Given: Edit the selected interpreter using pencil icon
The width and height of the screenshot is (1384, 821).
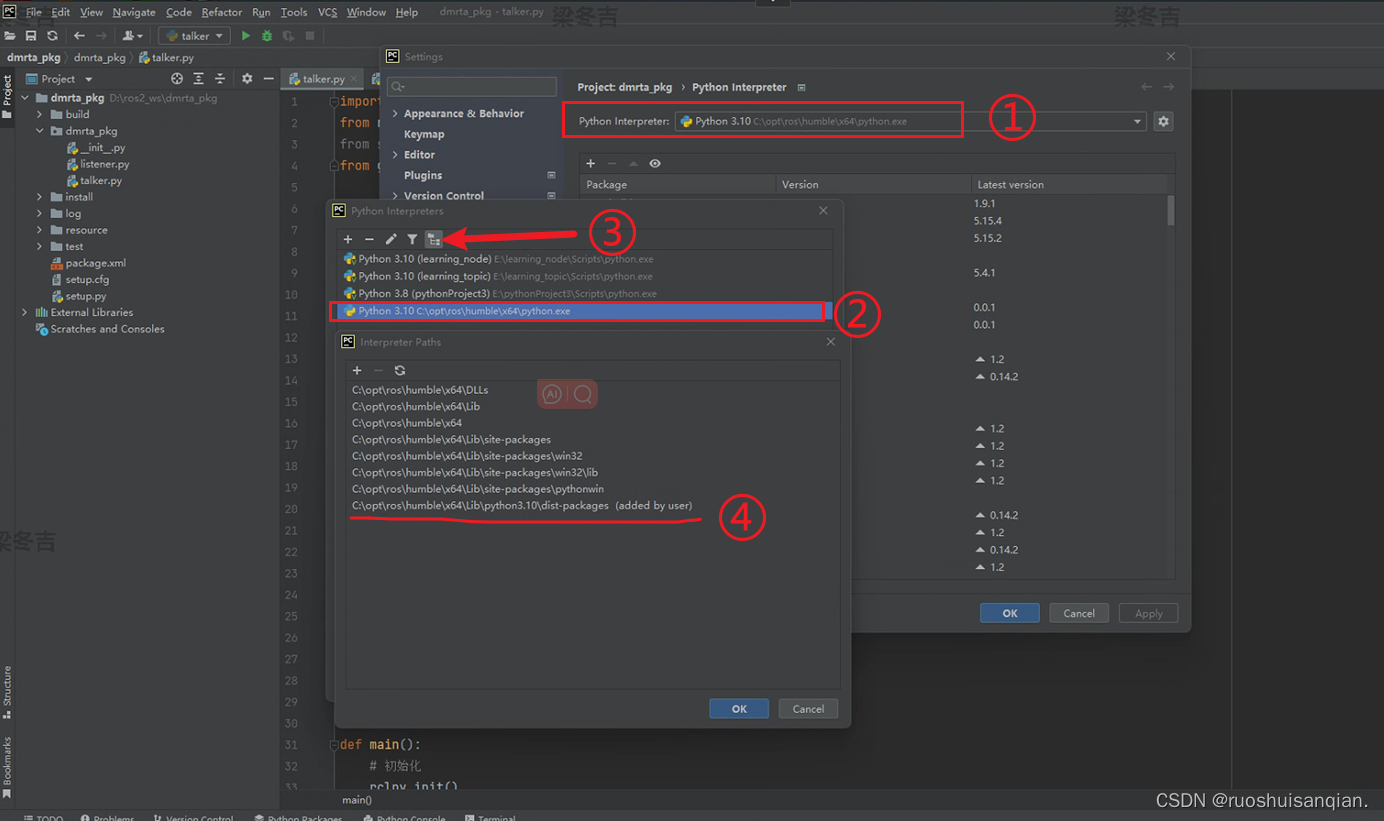Looking at the screenshot, I should click(x=391, y=239).
